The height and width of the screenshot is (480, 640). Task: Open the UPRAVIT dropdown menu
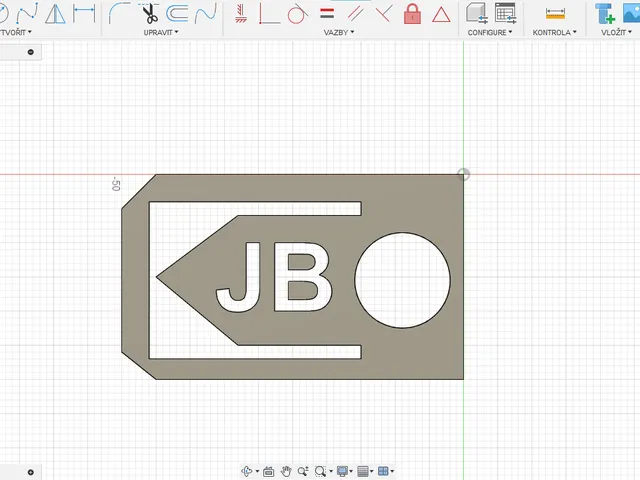coord(161,32)
